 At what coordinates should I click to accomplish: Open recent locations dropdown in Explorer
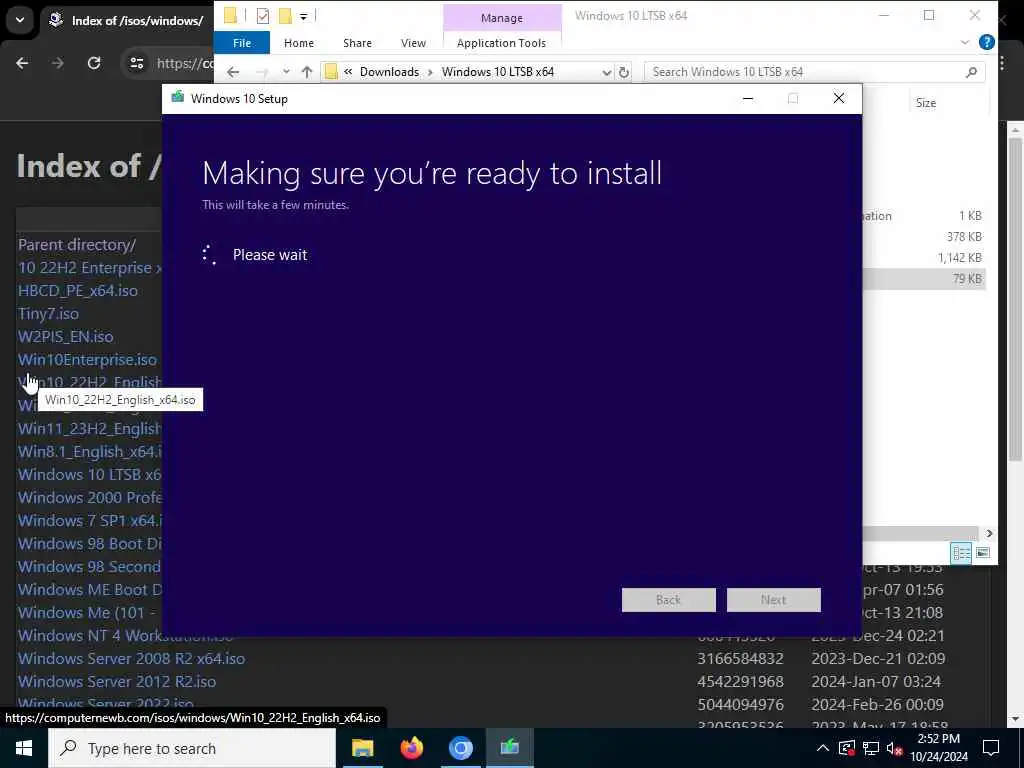(x=285, y=72)
